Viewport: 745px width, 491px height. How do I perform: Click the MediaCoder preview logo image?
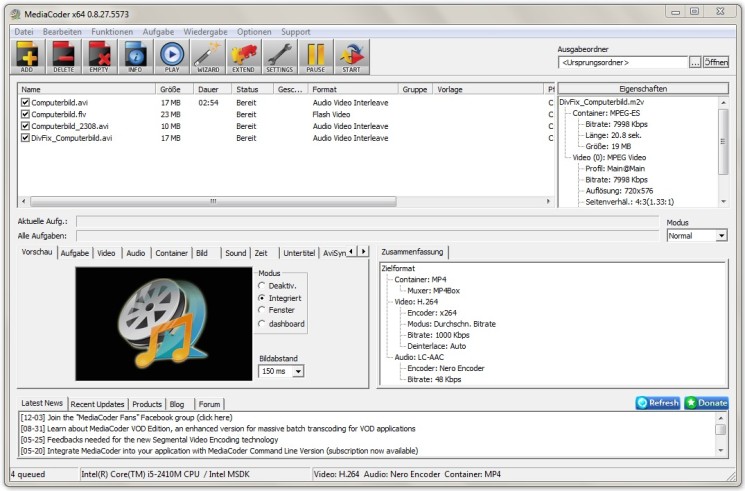point(164,324)
